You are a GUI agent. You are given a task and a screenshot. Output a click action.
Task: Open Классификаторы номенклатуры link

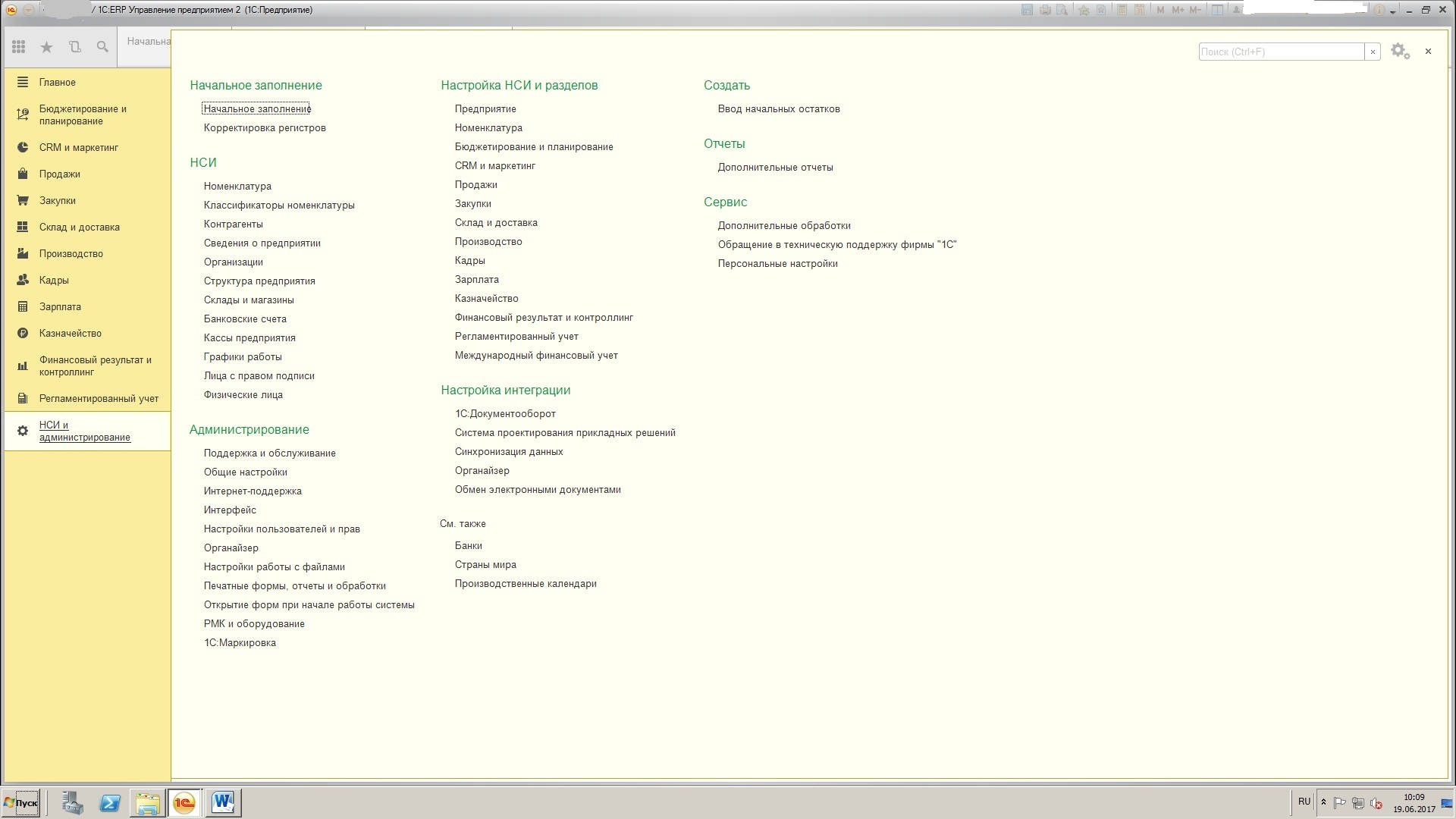point(279,205)
